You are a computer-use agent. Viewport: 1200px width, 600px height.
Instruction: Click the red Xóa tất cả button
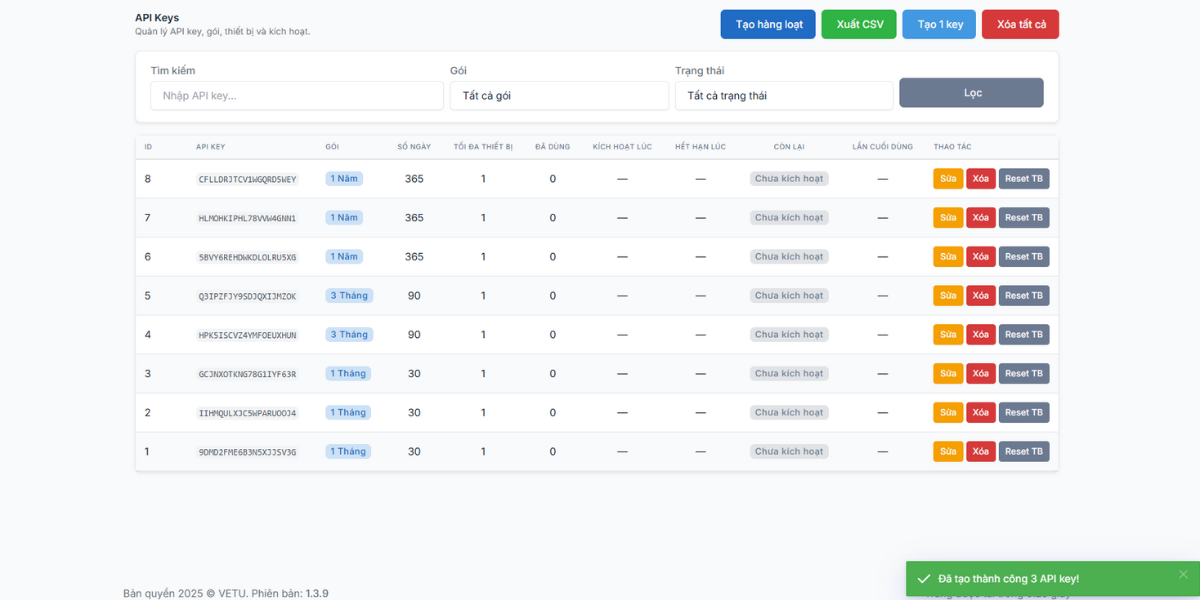click(x=1020, y=25)
